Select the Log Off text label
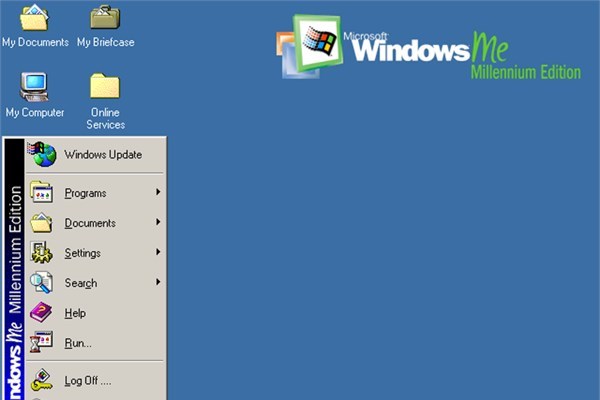This screenshot has height=400, width=600. click(87, 381)
